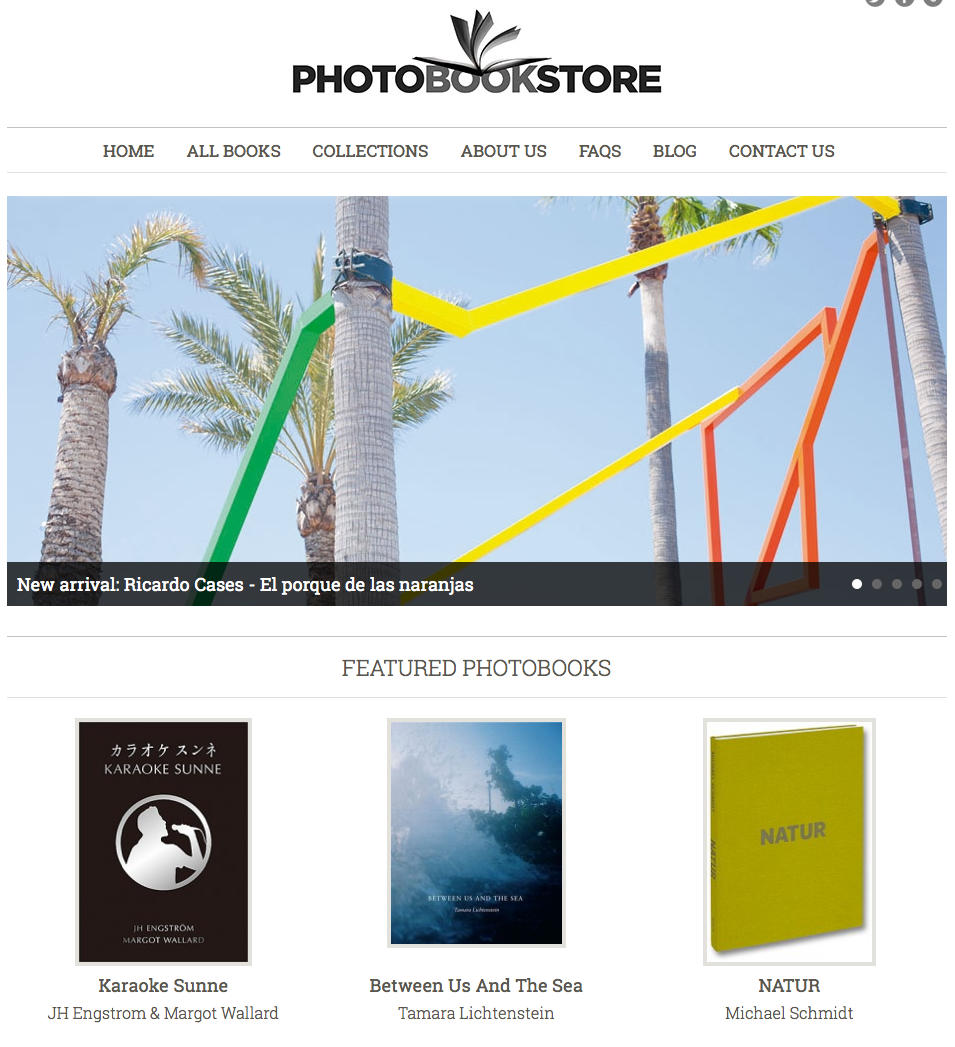Image resolution: width=955 pixels, height=1047 pixels.
Task: Jump to the last slideshow dot
Action: pos(937,584)
